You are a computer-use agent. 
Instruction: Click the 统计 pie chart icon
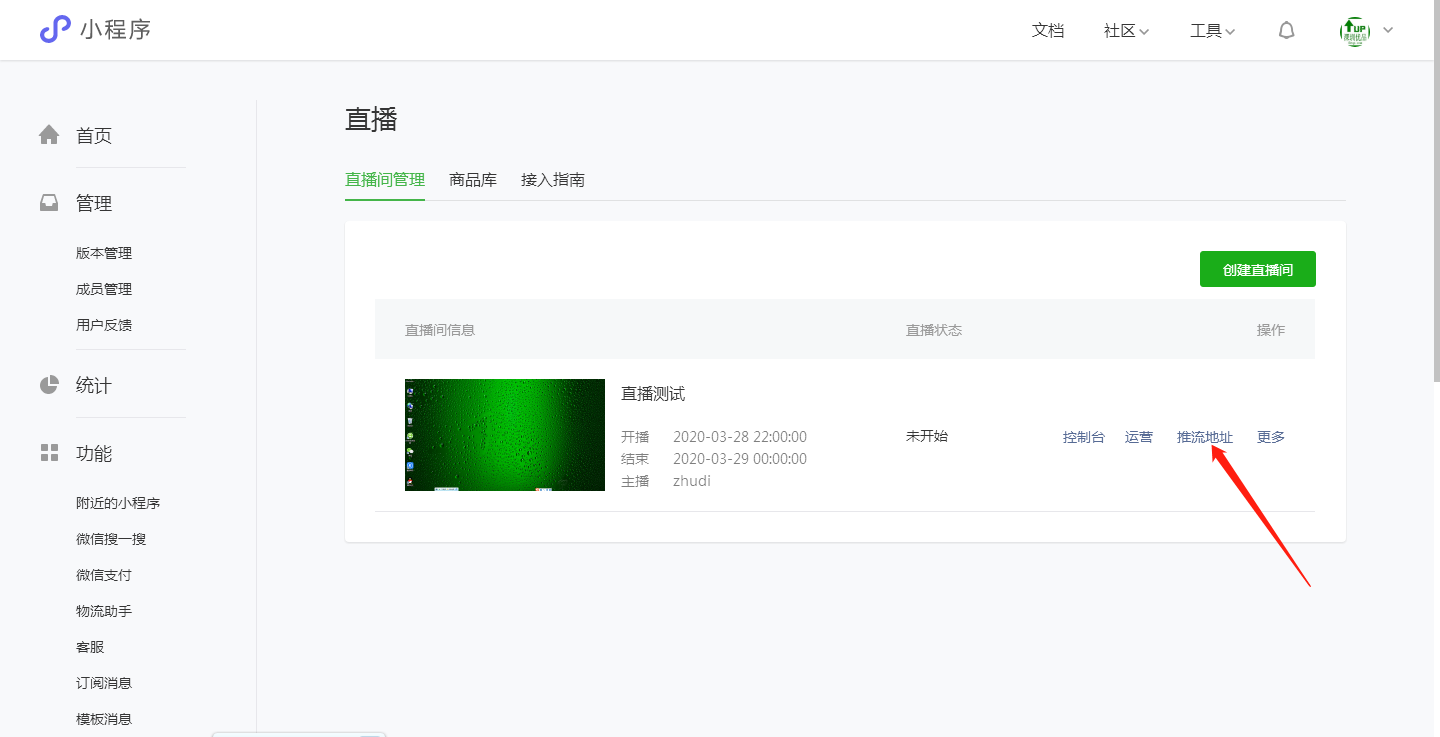point(49,385)
